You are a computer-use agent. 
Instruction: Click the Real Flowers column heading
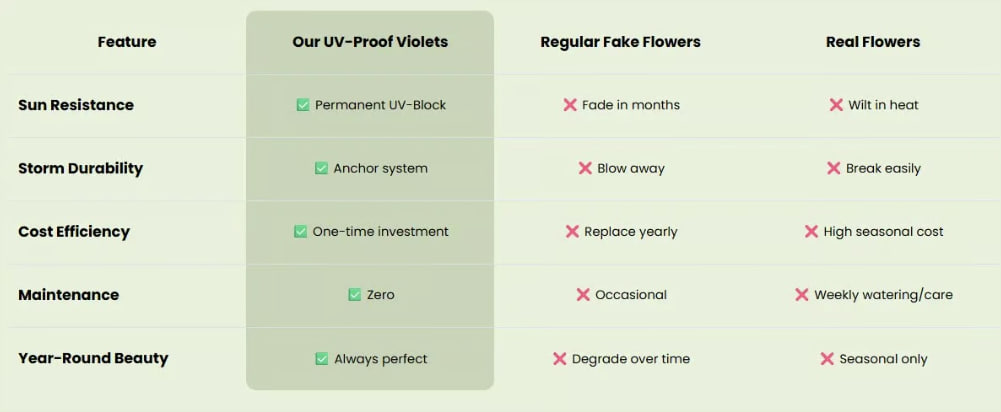[x=873, y=42]
